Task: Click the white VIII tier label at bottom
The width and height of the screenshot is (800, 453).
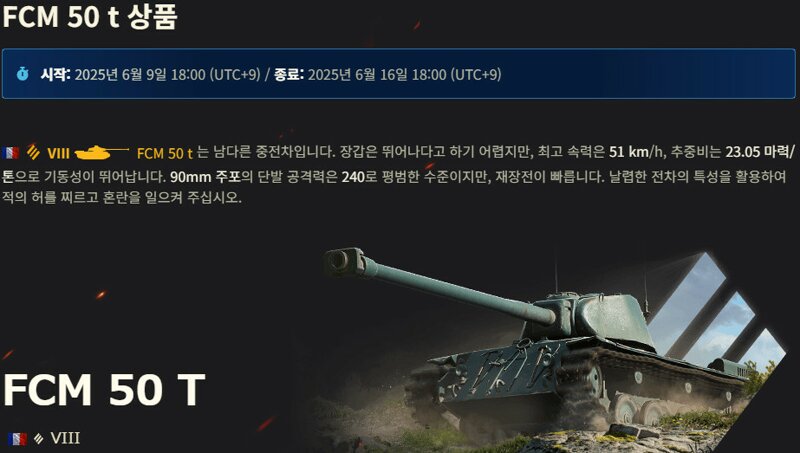Action: tap(65, 438)
